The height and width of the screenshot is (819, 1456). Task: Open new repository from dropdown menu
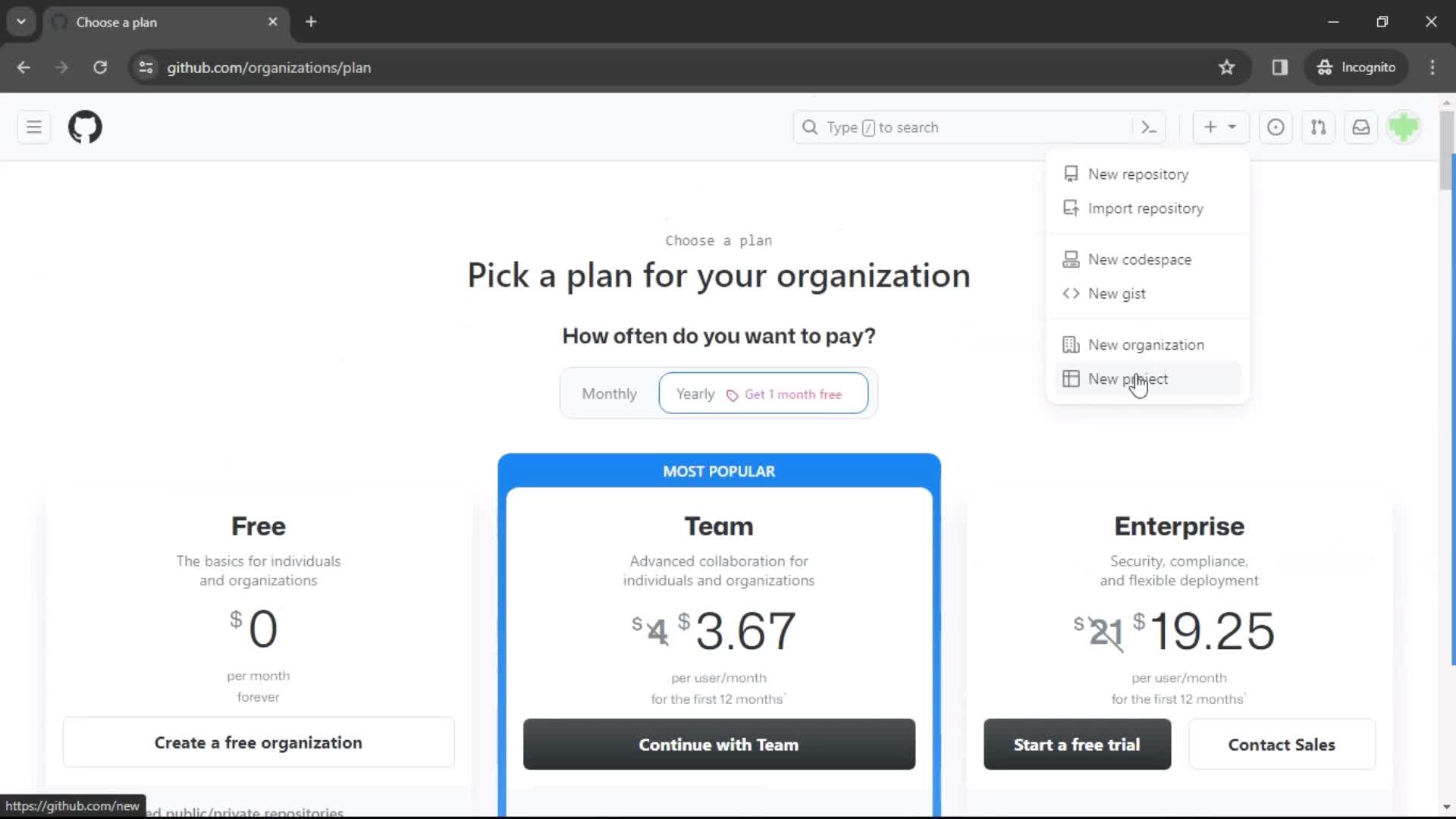pyautogui.click(x=1138, y=174)
